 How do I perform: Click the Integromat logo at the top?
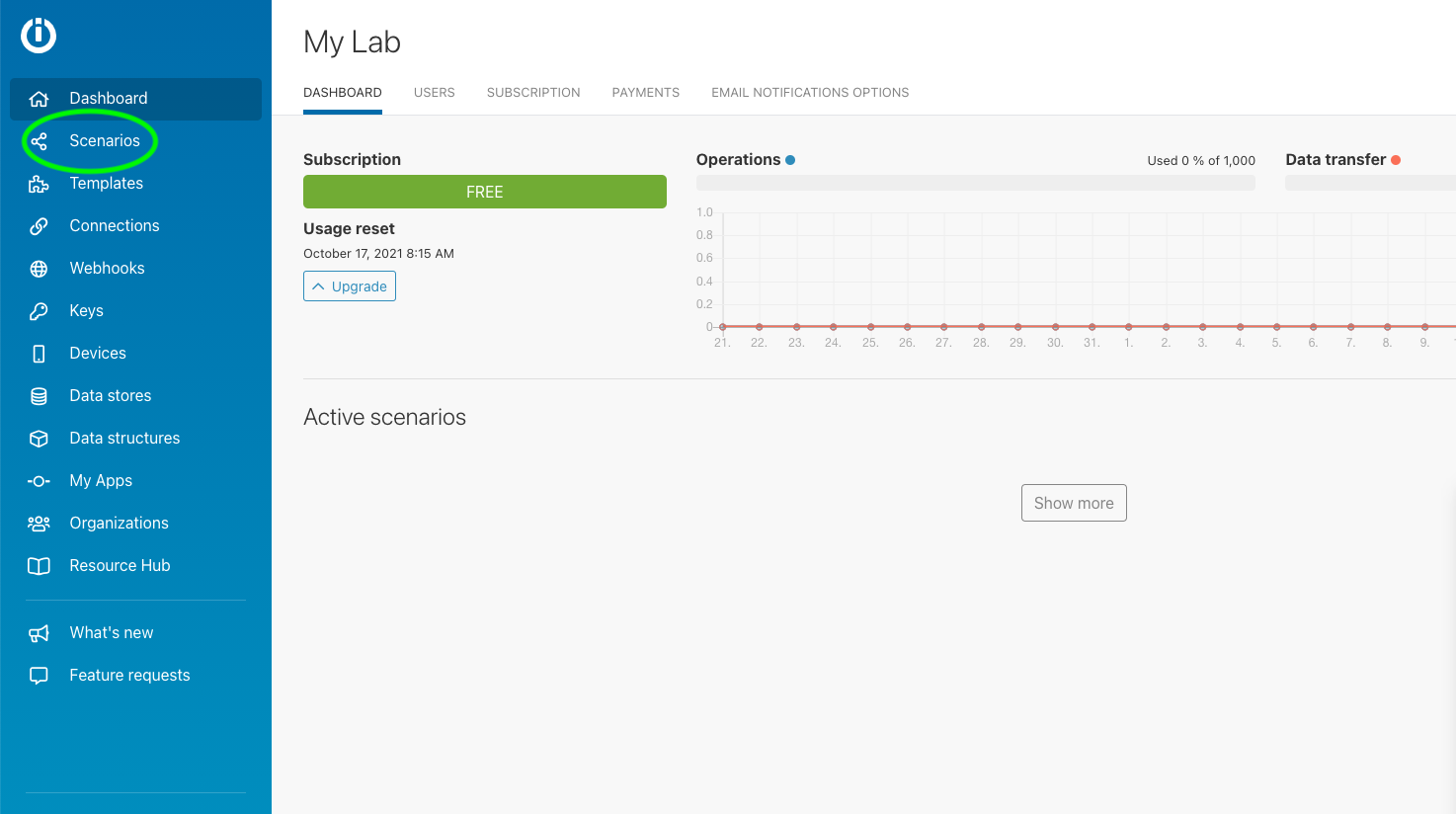tap(38, 35)
